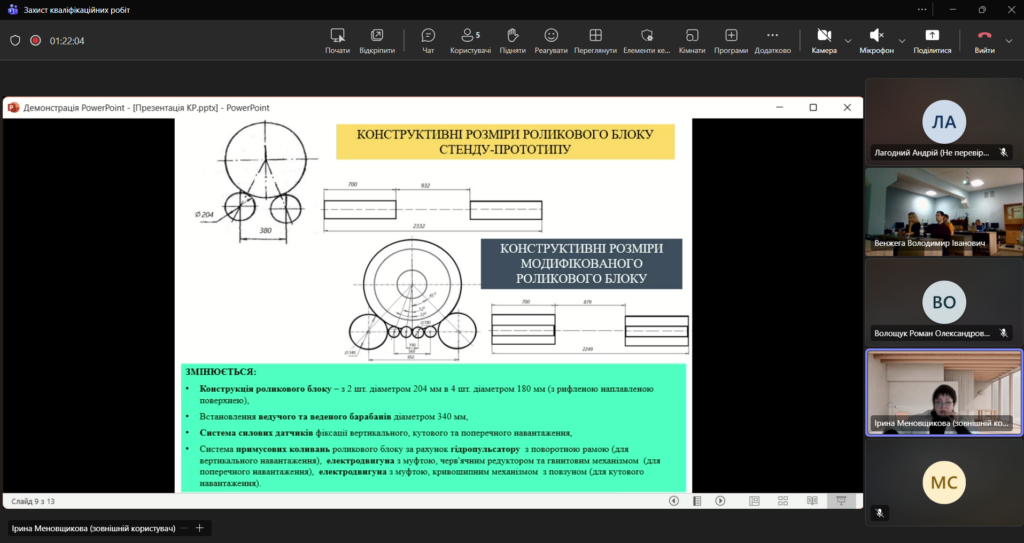Open the Кімнати breakout rooms
This screenshot has width=1024, height=543.
point(691,40)
